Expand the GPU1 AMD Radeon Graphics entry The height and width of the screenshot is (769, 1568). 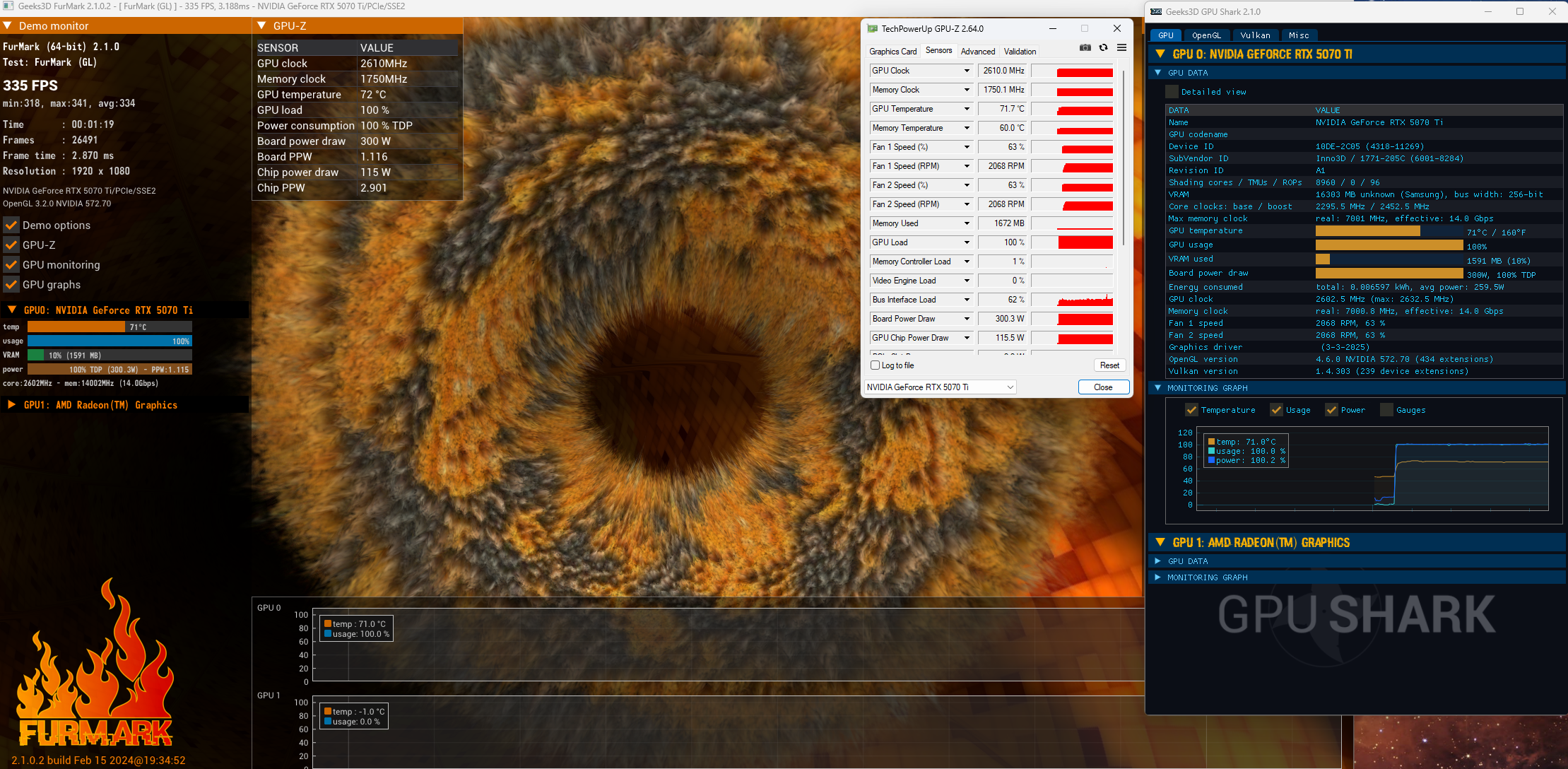pyautogui.click(x=11, y=405)
